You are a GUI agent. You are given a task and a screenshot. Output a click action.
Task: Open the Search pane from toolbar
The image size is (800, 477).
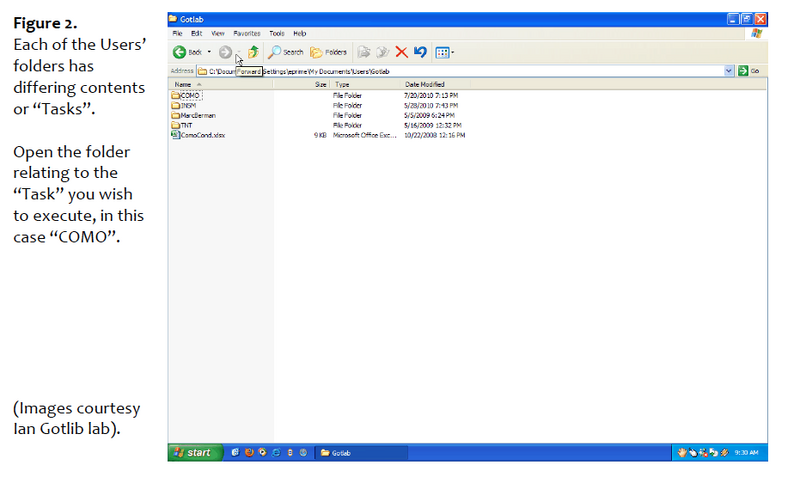[286, 52]
